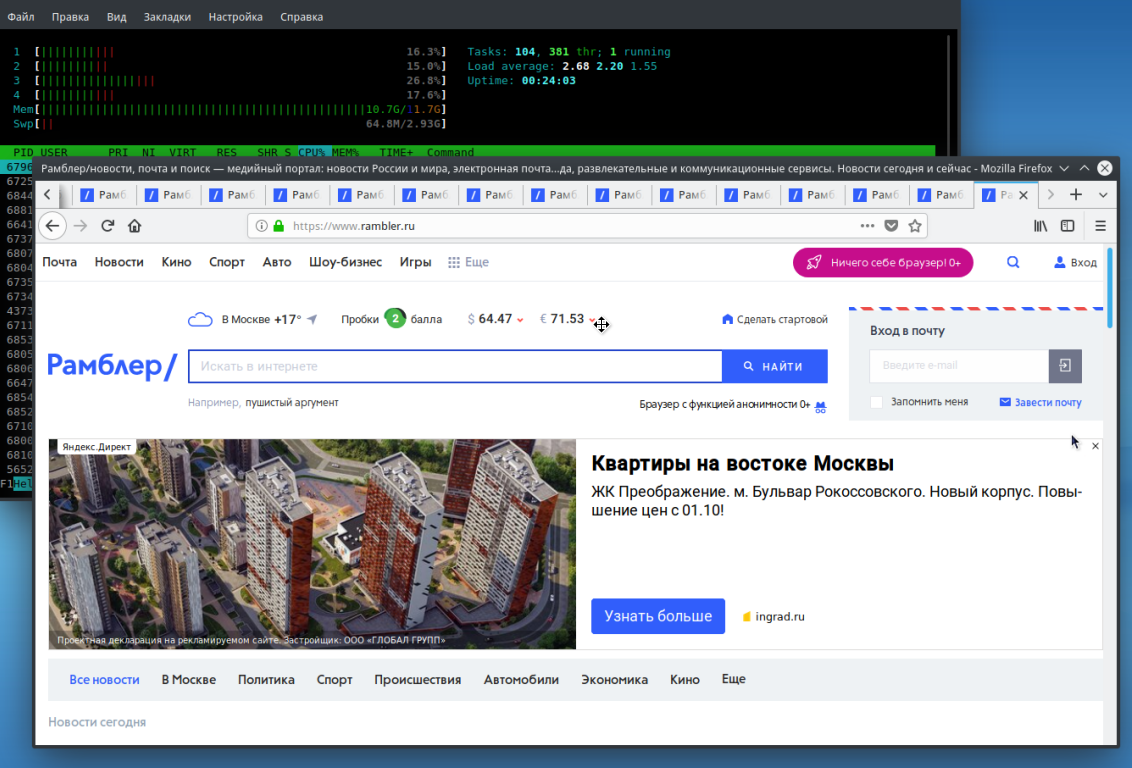Click the Firefox reload page icon
The height and width of the screenshot is (768, 1132).
point(108,226)
